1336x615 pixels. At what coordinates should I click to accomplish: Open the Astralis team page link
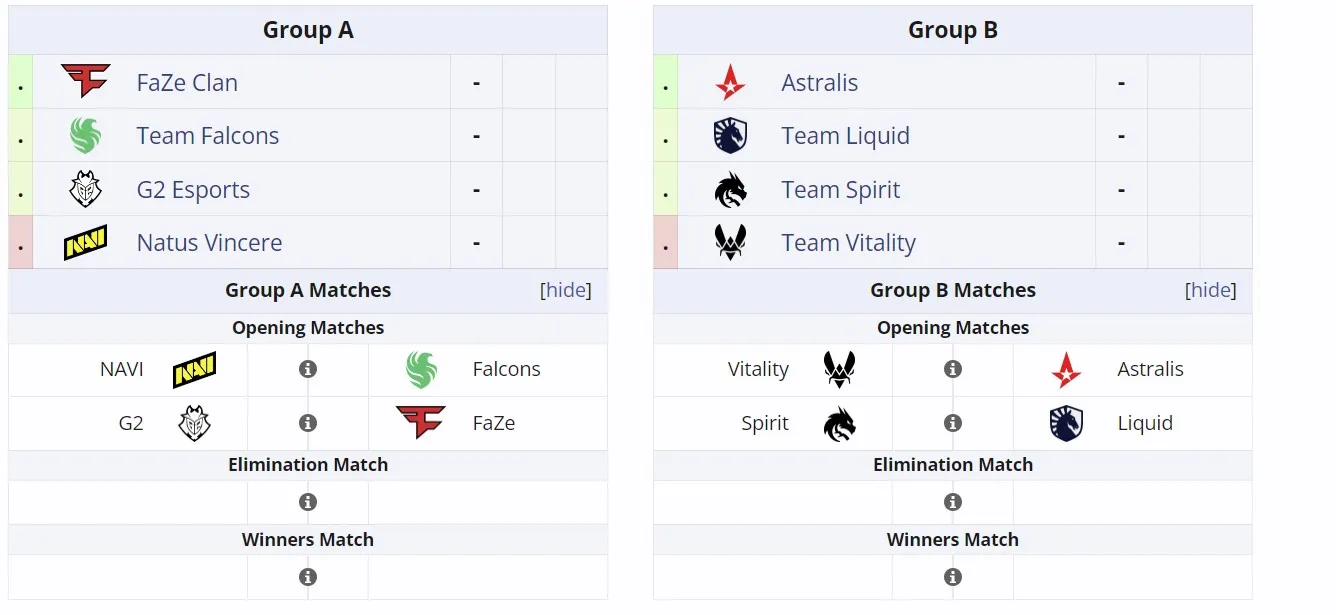(820, 83)
